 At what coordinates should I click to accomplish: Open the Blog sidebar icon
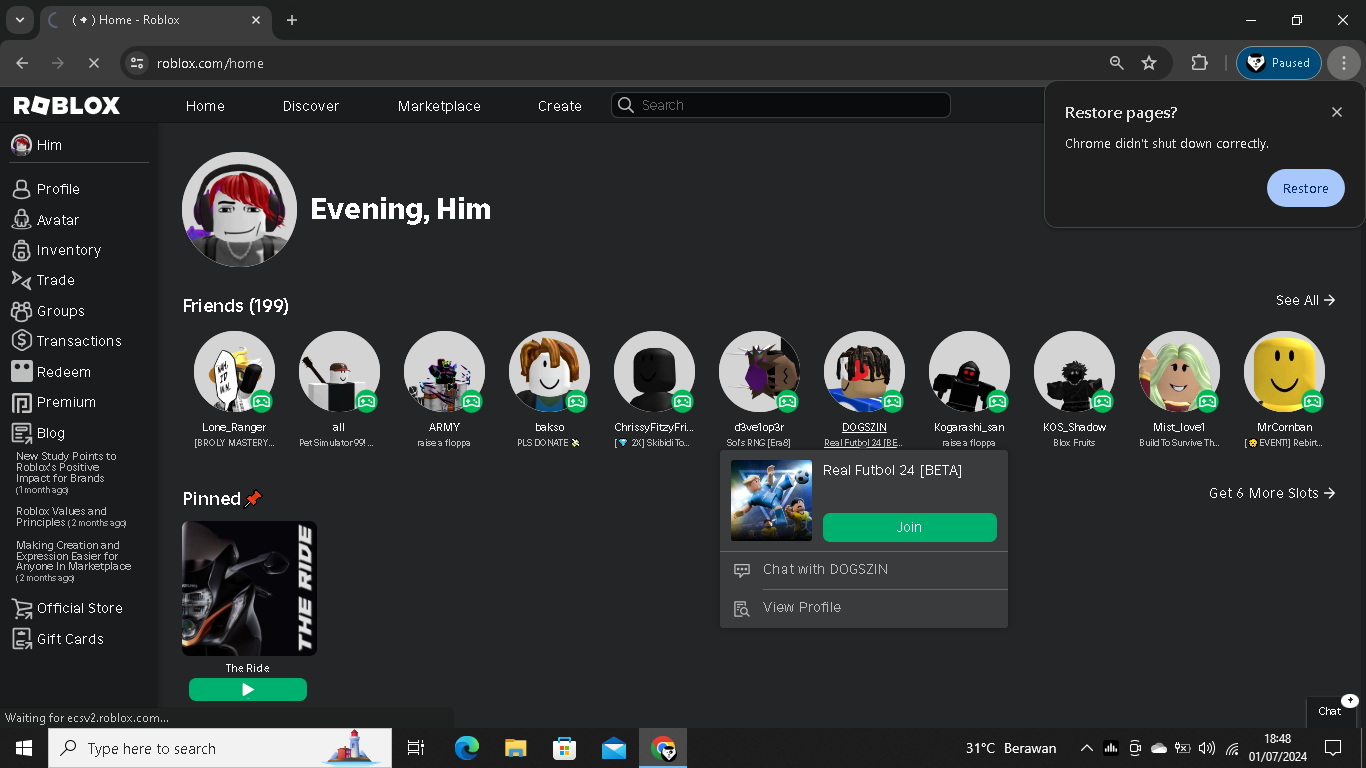(21, 433)
